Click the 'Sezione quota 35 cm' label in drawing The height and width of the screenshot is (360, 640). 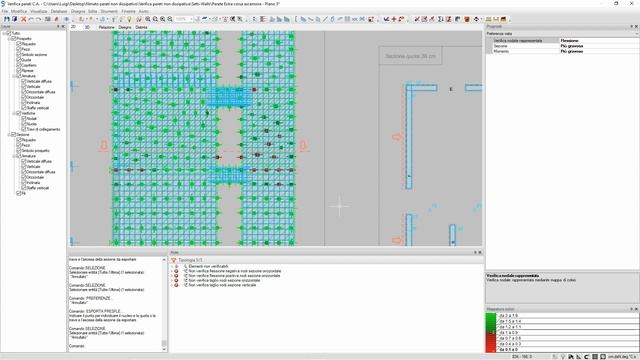point(411,56)
